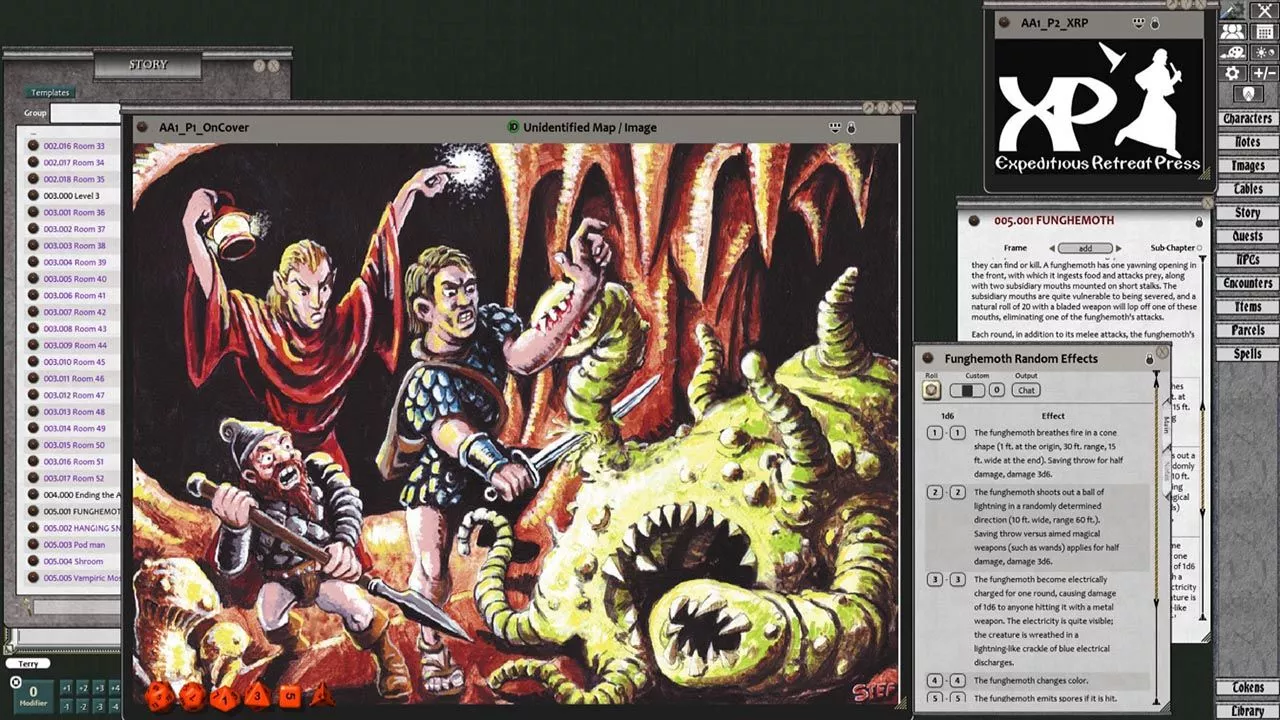Set table output with the Chat button
The height and width of the screenshot is (720, 1280).
[x=1026, y=390]
